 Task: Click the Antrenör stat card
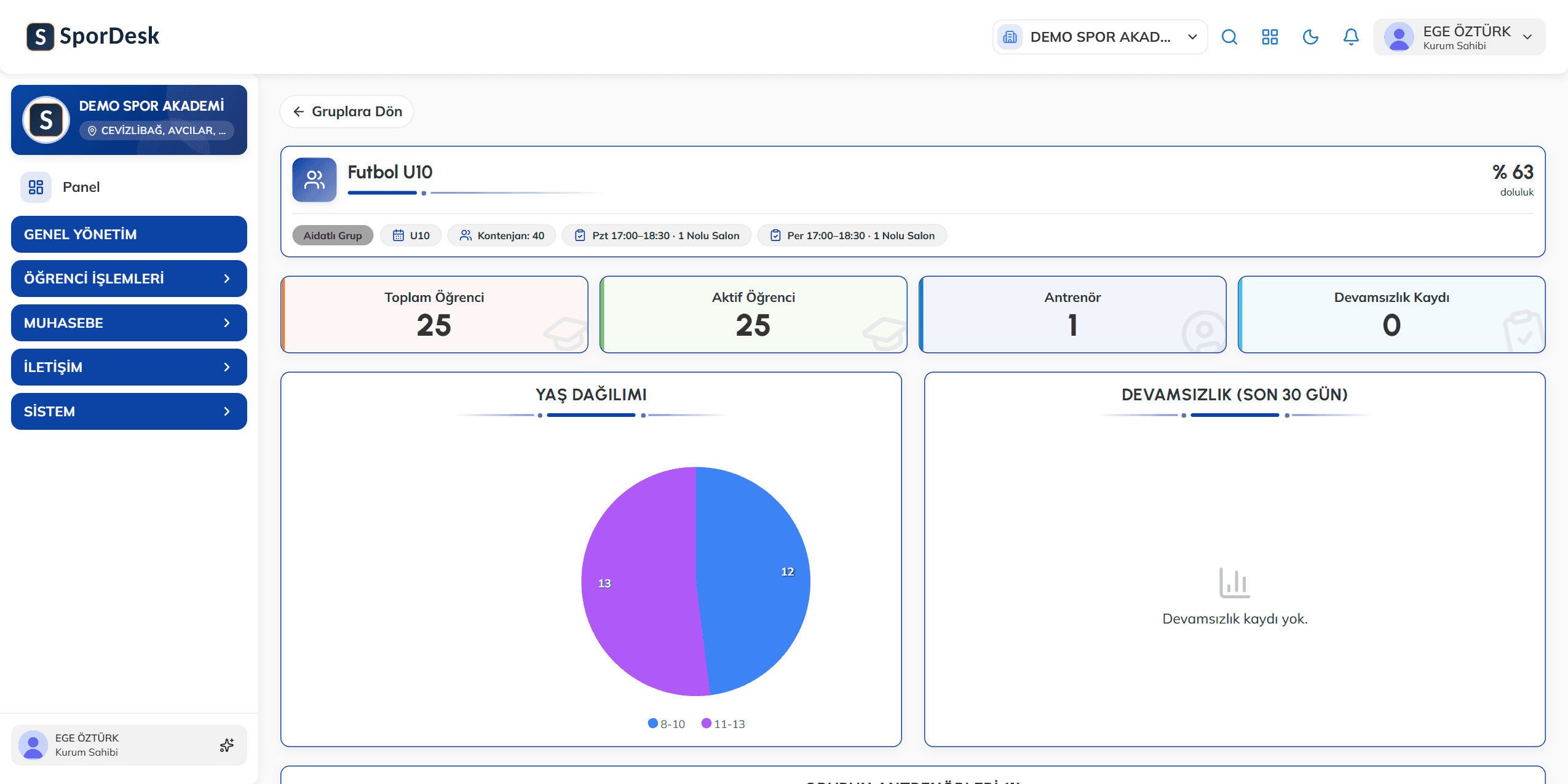point(1072,314)
